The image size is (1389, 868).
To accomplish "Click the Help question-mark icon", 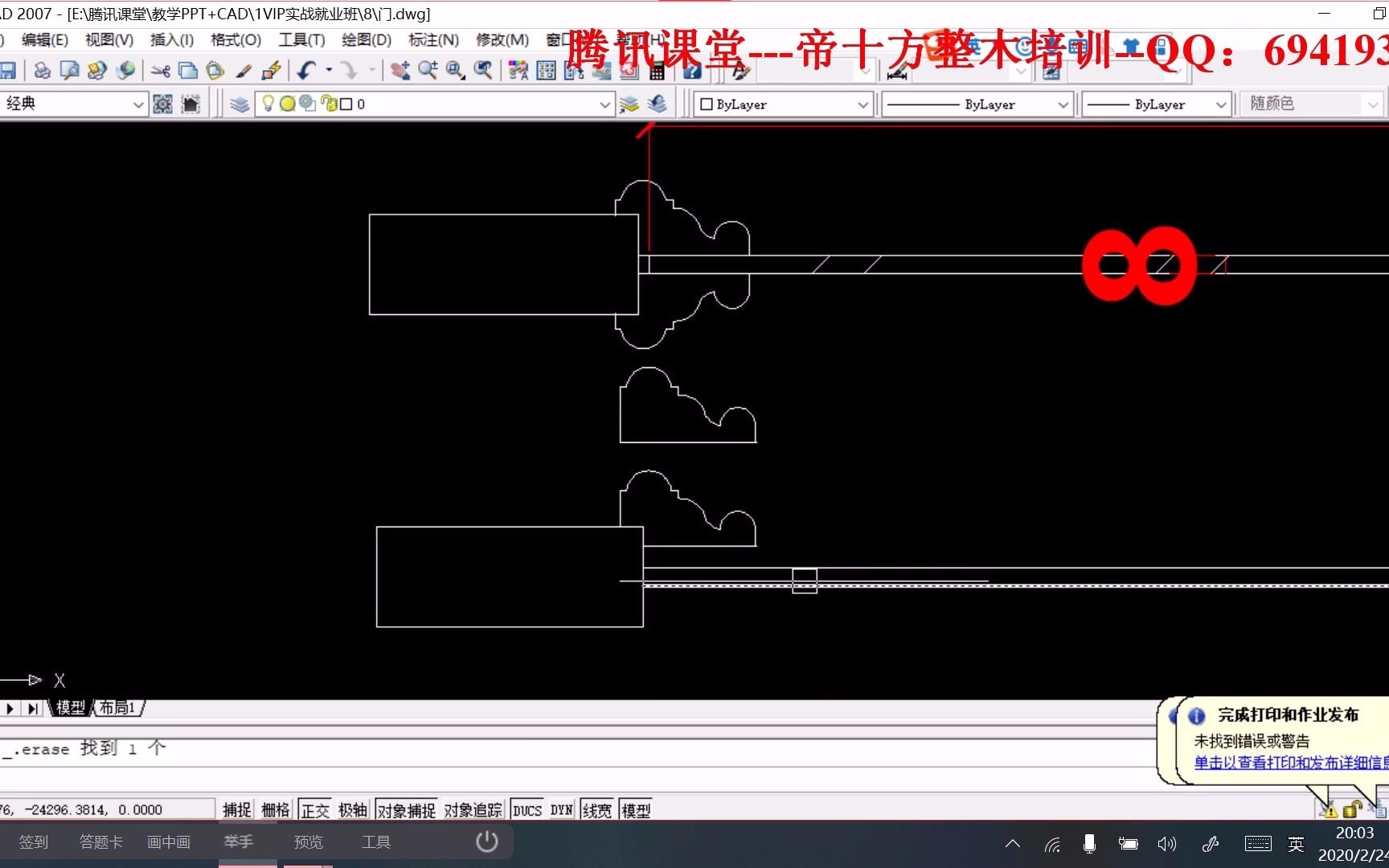I will point(692,71).
